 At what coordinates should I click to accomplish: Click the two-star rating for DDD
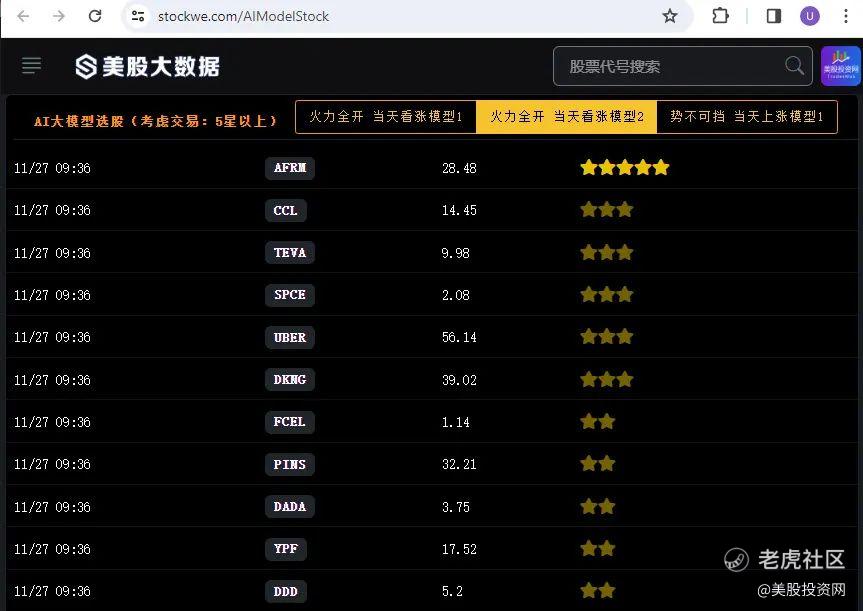(x=598, y=591)
